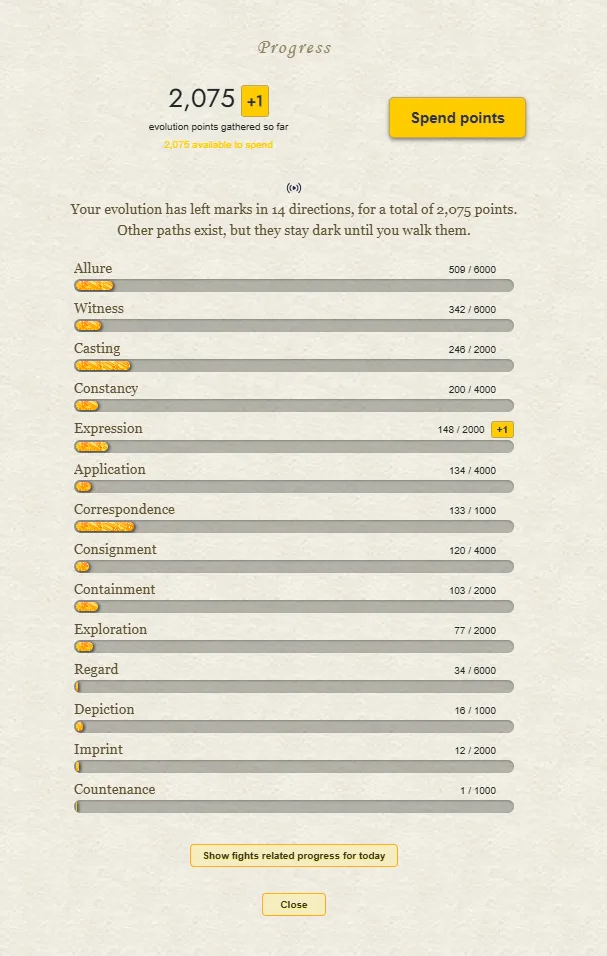The width and height of the screenshot is (607, 956).
Task: Click the Constancy progress bar
Action: [x=294, y=405]
